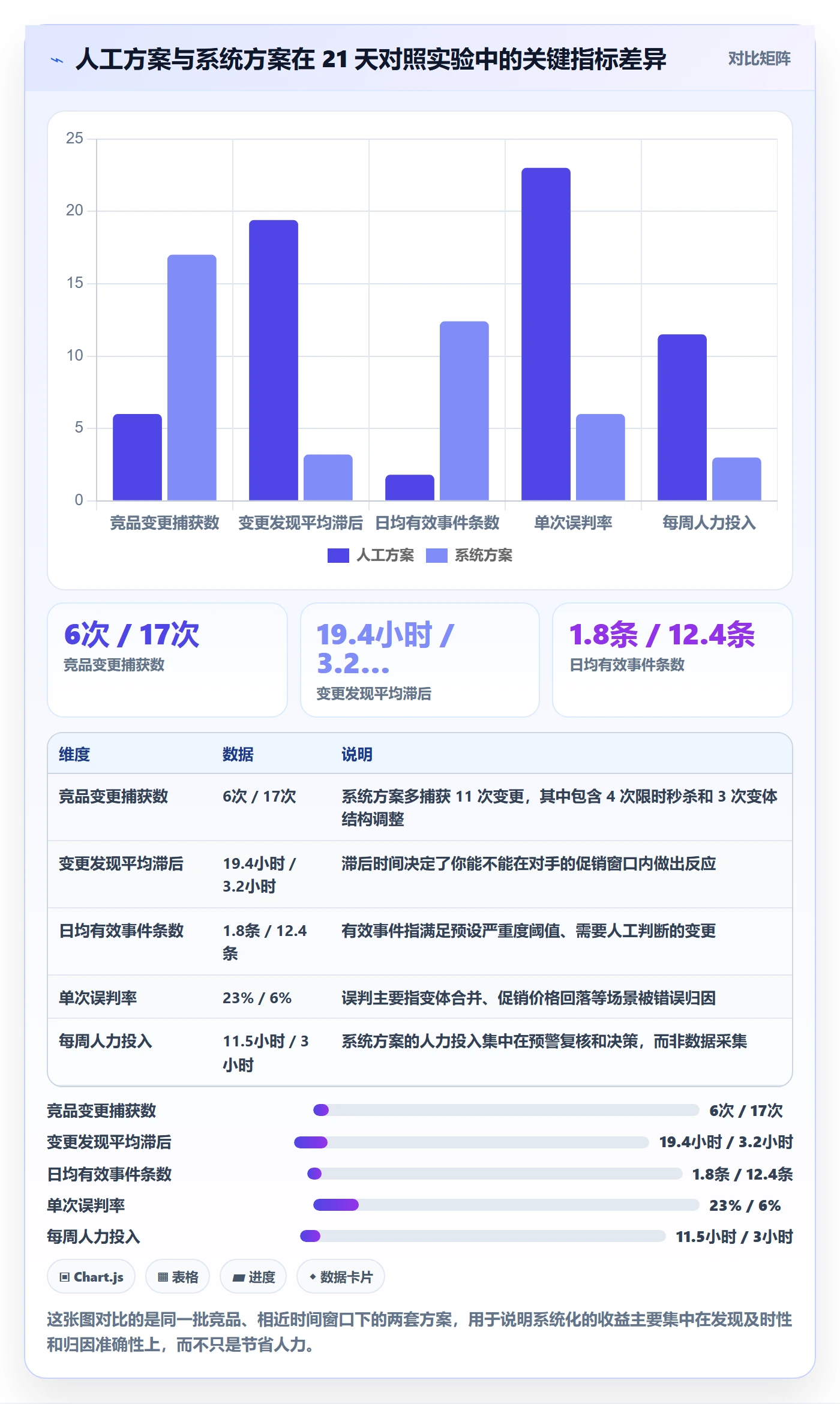The height and width of the screenshot is (1404, 840).
Task: Select the Chart.js tag chip
Action: 91,1277
